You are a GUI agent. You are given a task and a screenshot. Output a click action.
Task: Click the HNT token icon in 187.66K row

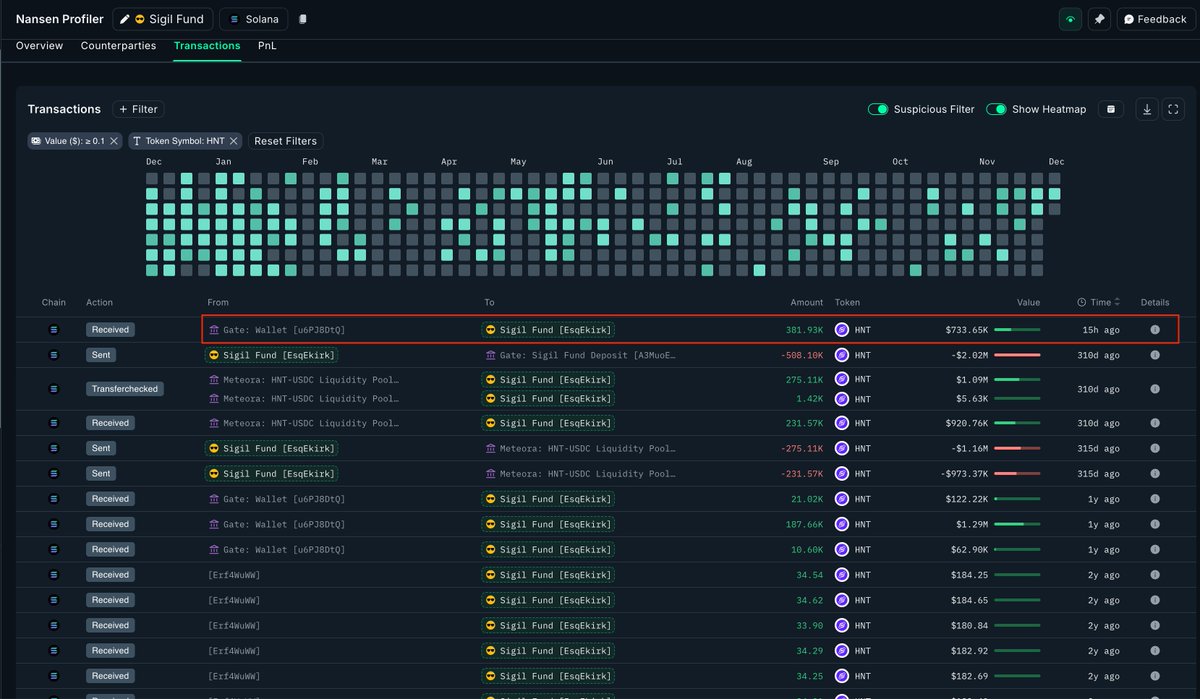click(842, 524)
